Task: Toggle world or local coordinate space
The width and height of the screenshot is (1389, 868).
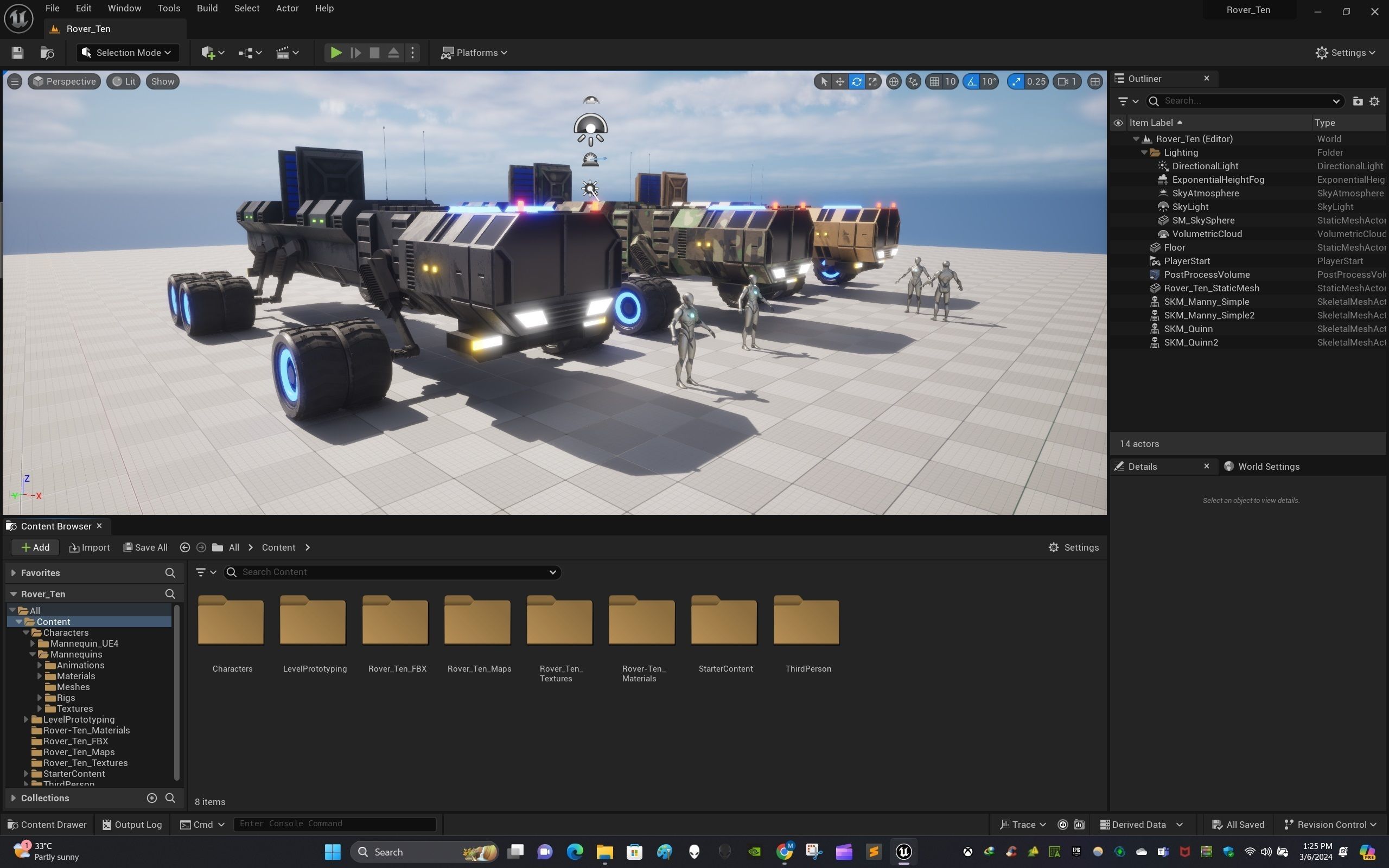Action: pyautogui.click(x=893, y=81)
